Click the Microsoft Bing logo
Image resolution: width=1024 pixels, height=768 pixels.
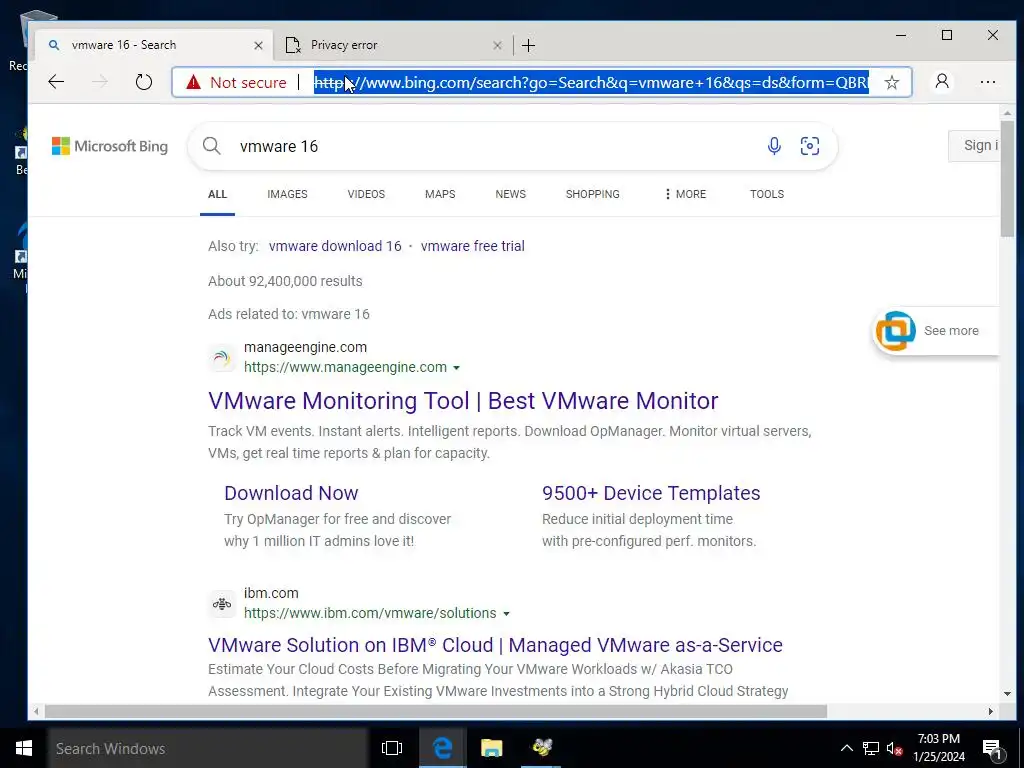coord(110,146)
